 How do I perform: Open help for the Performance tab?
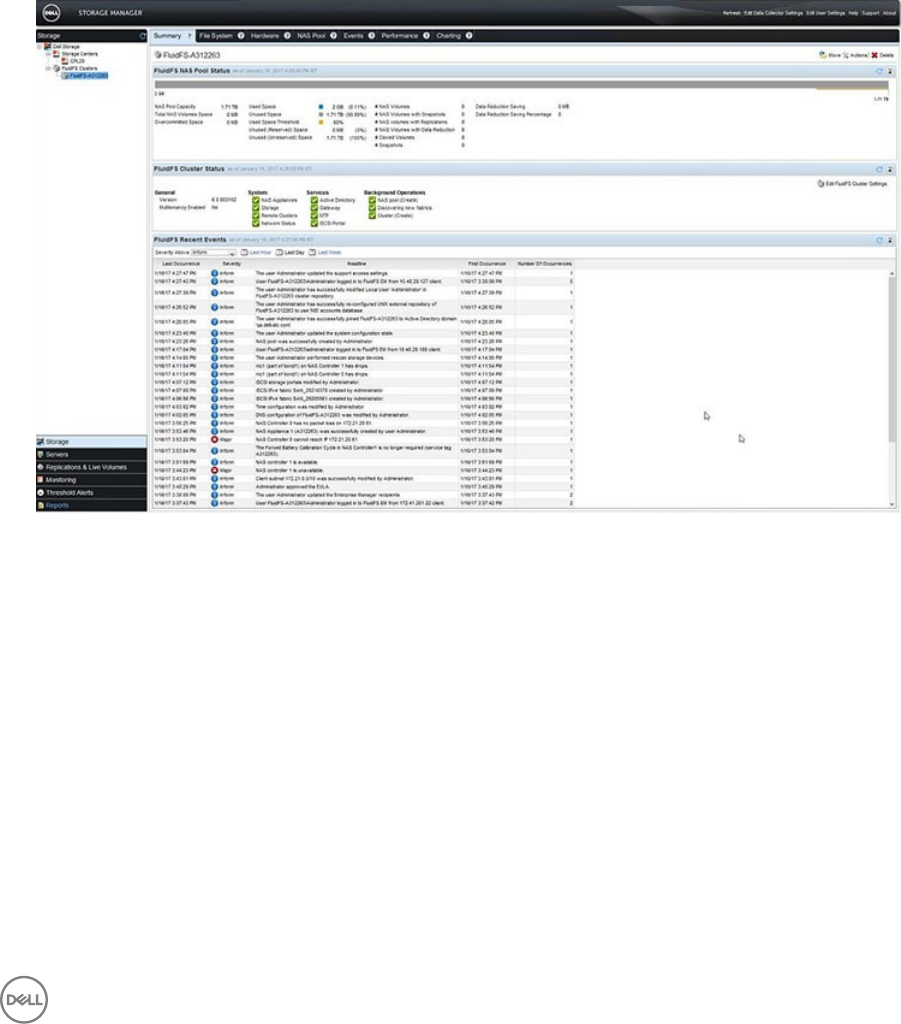426,36
